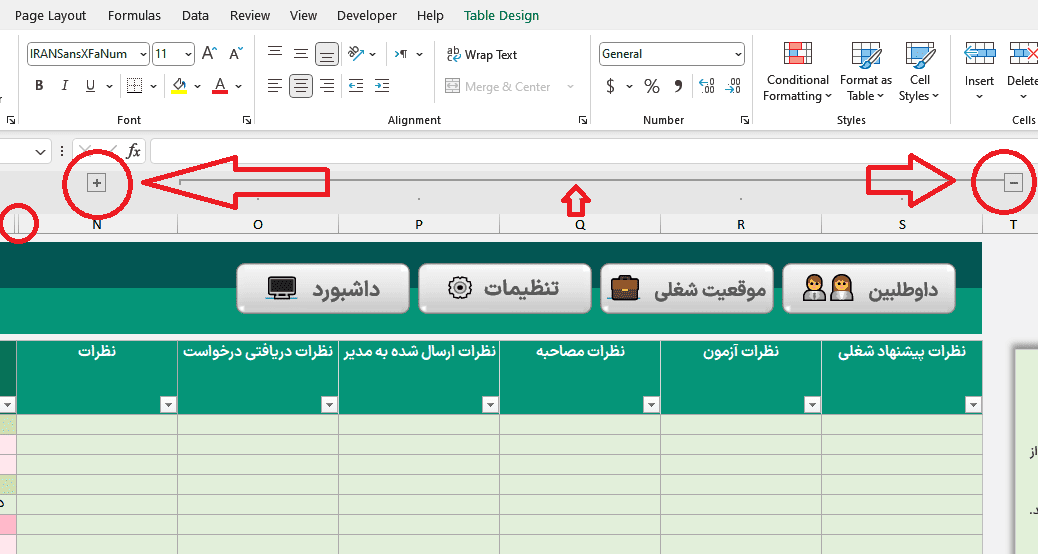
Task: Increase font size icon
Action: click(210, 54)
